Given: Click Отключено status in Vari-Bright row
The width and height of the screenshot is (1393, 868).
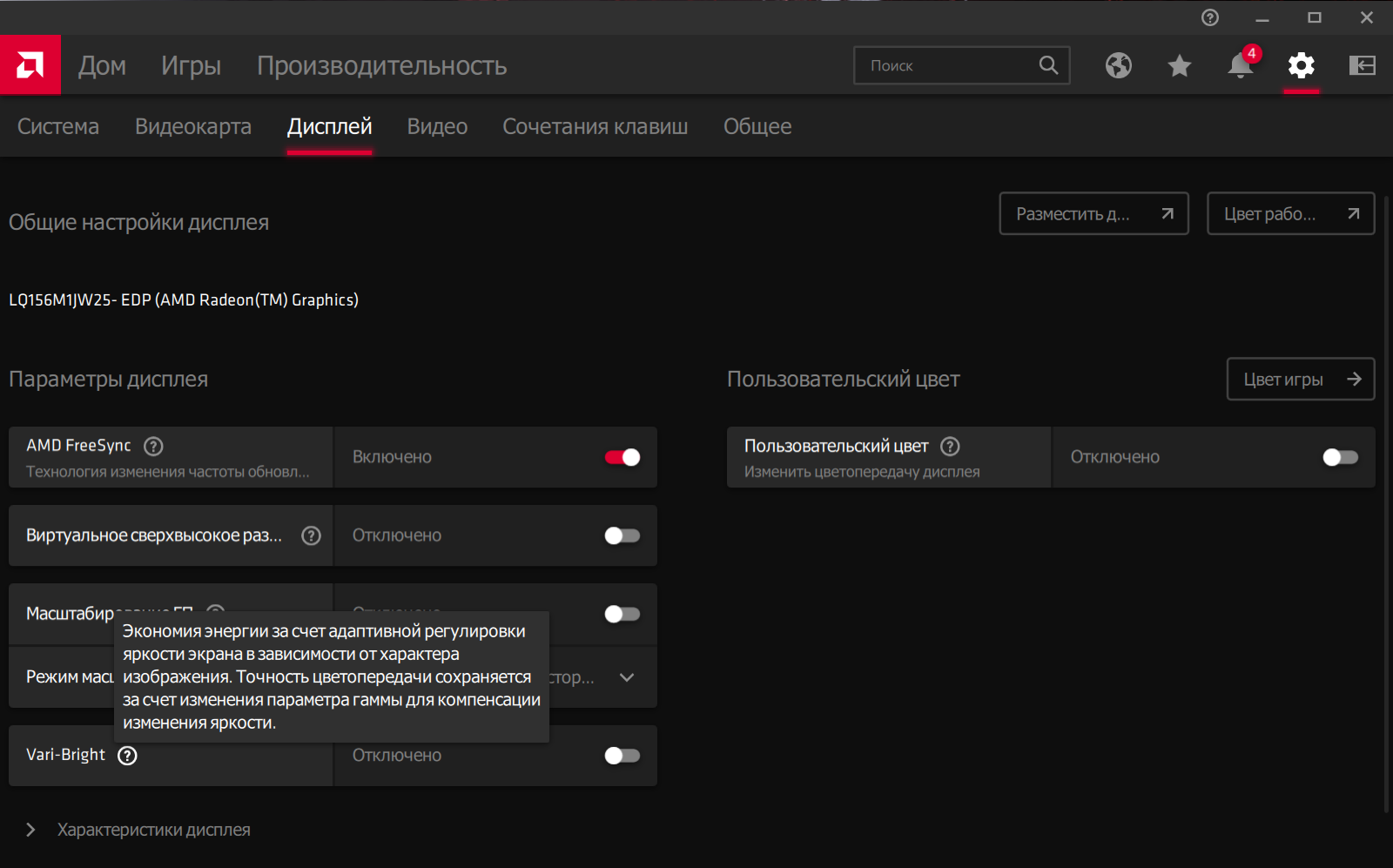Looking at the screenshot, I should pos(397,756).
